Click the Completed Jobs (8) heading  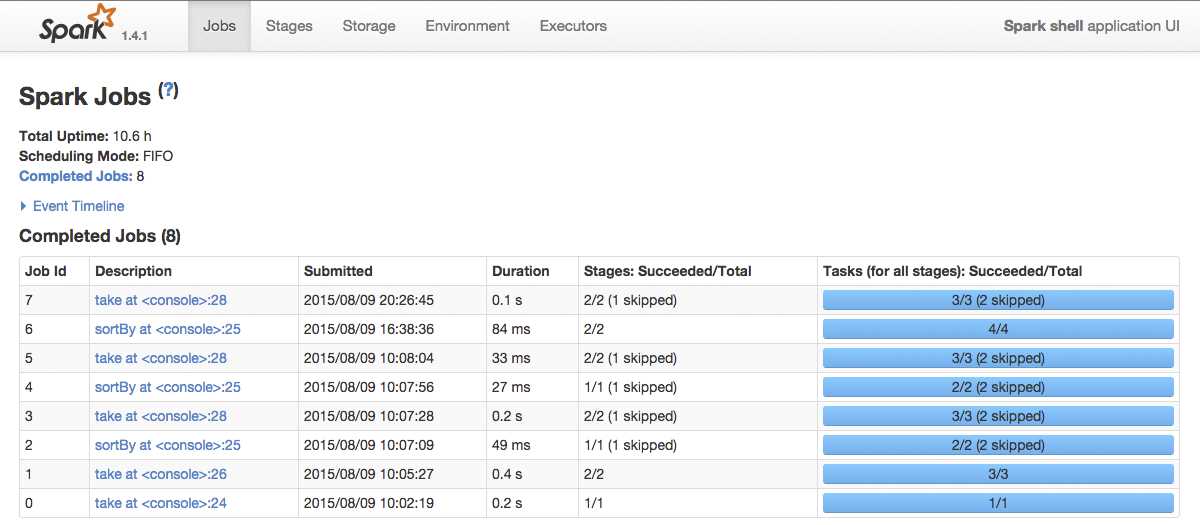coord(100,236)
